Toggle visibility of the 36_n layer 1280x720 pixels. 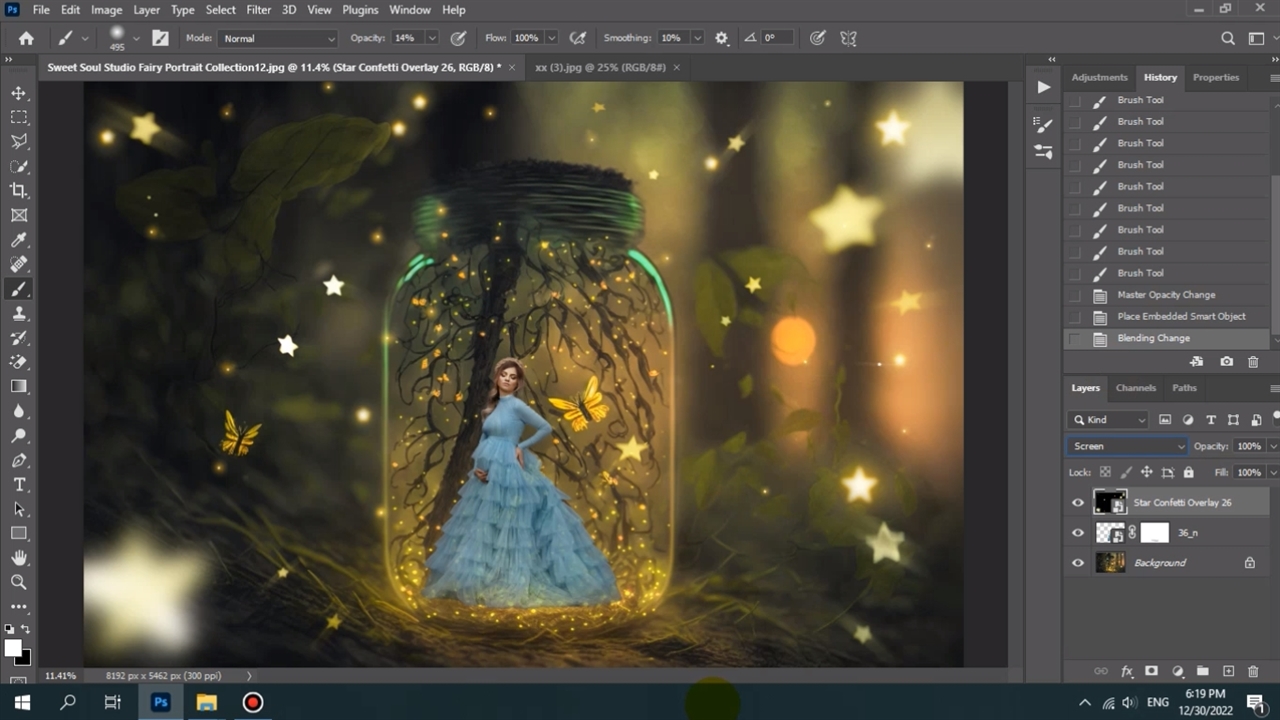[1078, 533]
